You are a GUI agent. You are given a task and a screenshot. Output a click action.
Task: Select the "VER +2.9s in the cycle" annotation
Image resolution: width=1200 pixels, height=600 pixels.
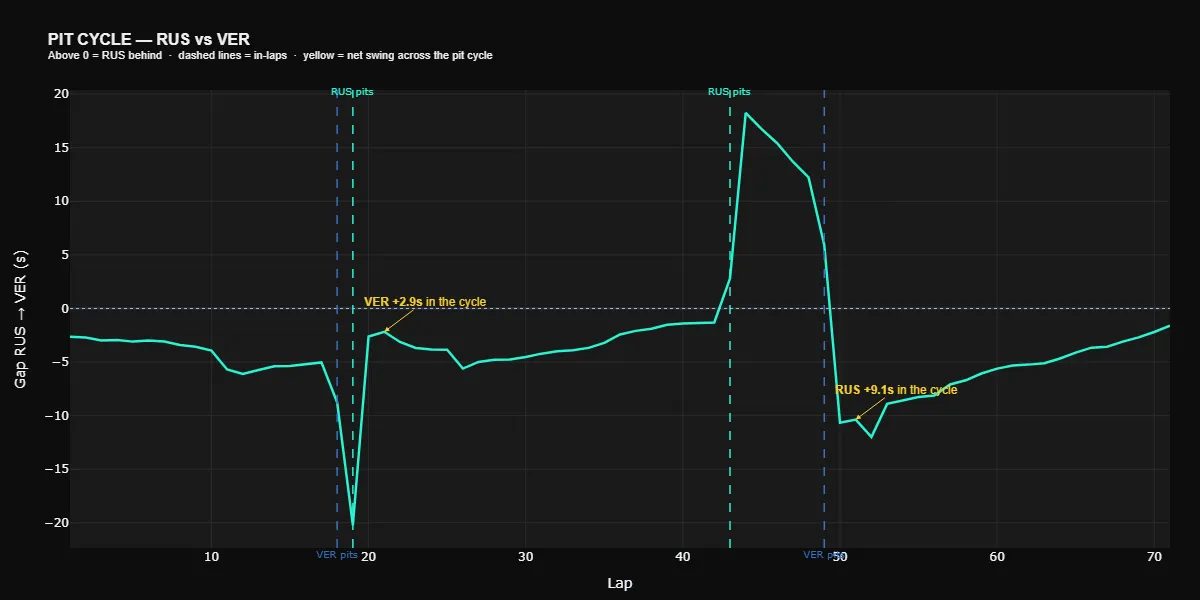425,301
